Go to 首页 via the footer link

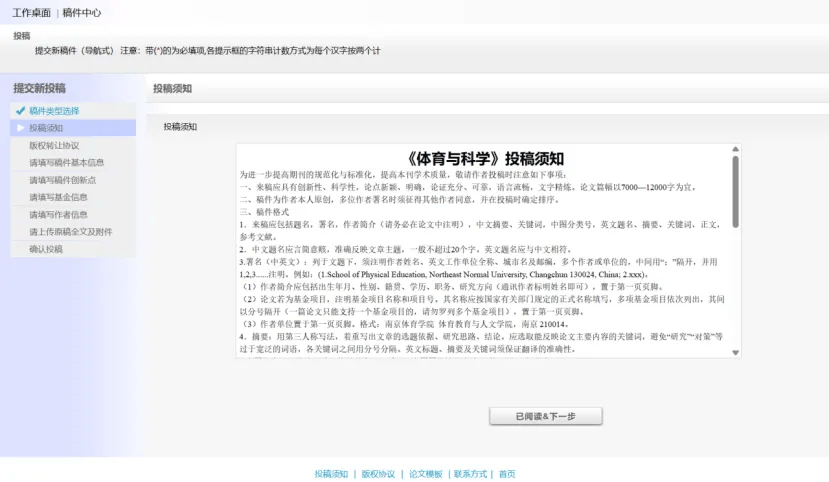pyautogui.click(x=507, y=474)
